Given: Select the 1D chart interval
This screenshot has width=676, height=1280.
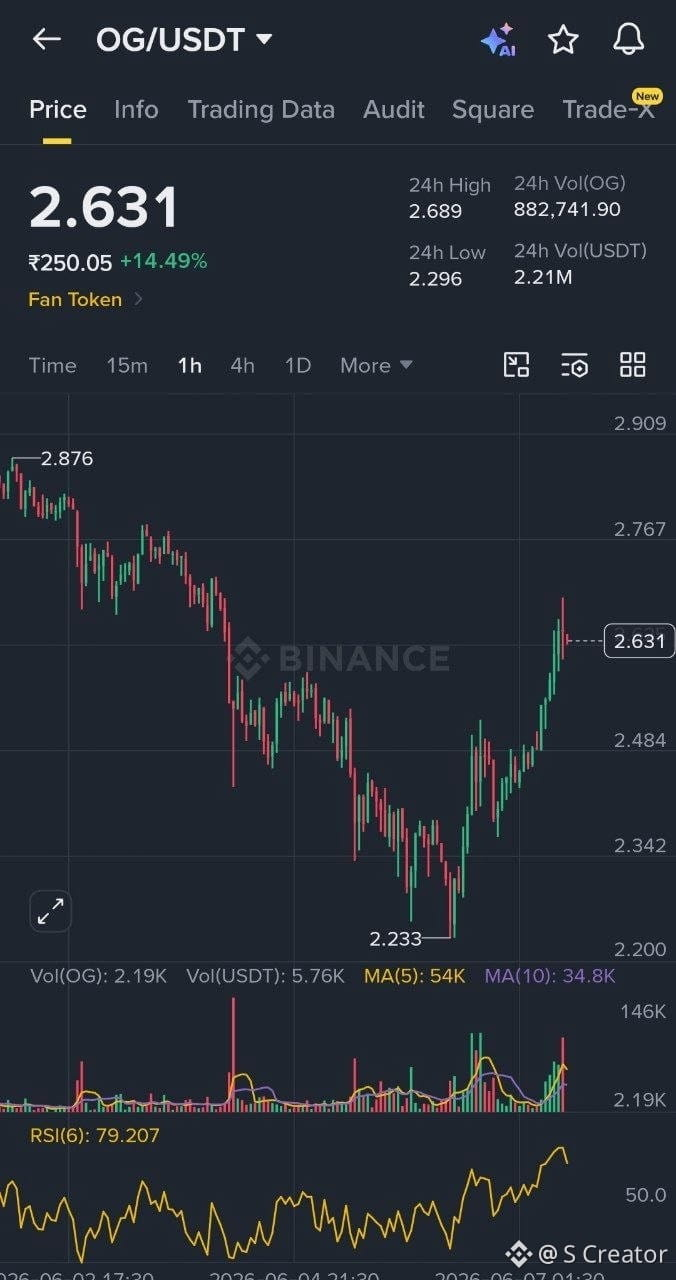Looking at the screenshot, I should [298, 365].
